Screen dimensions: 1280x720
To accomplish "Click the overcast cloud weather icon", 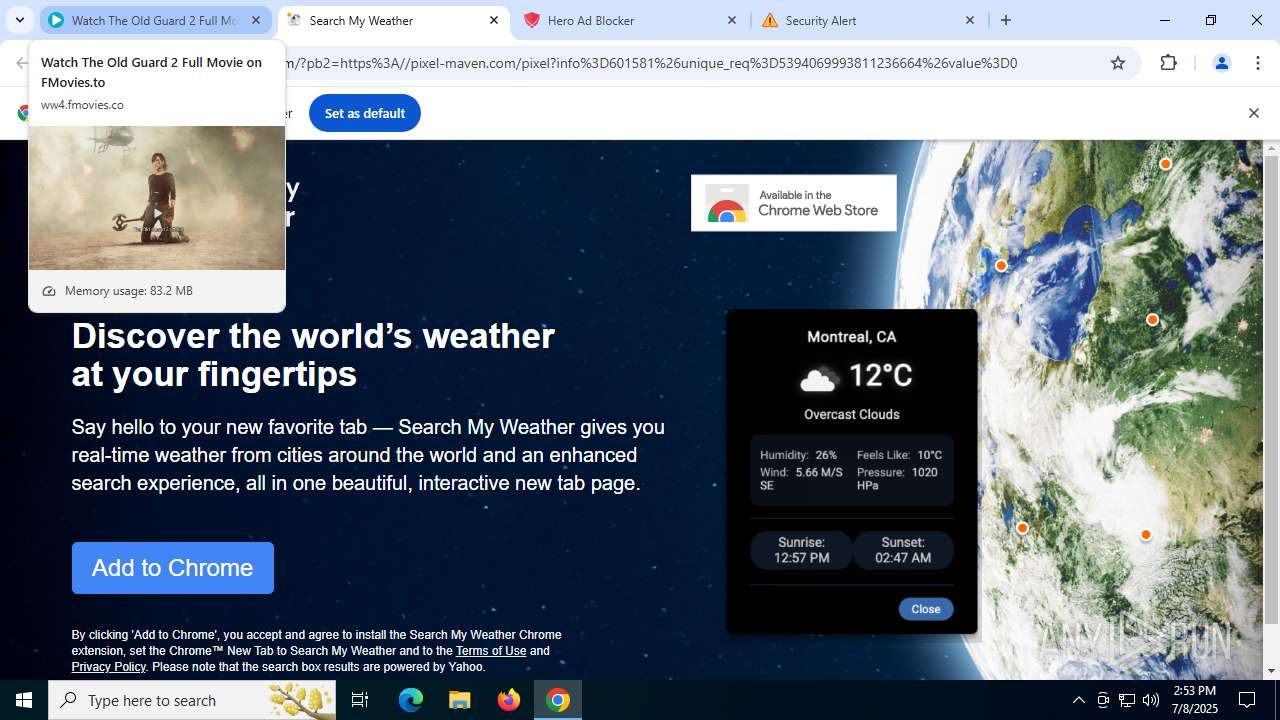I will point(818,378).
